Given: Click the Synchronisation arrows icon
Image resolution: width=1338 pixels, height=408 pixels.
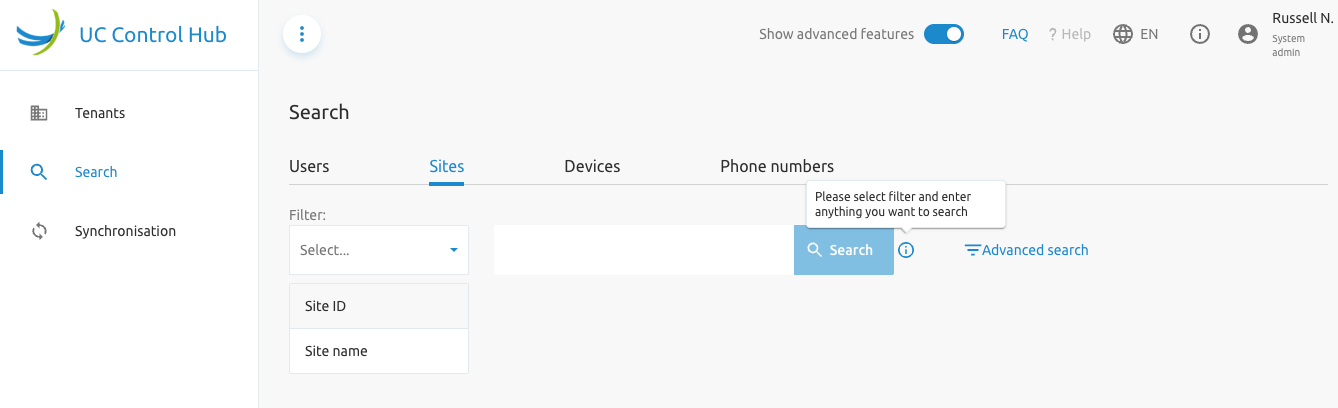Looking at the screenshot, I should [x=39, y=231].
